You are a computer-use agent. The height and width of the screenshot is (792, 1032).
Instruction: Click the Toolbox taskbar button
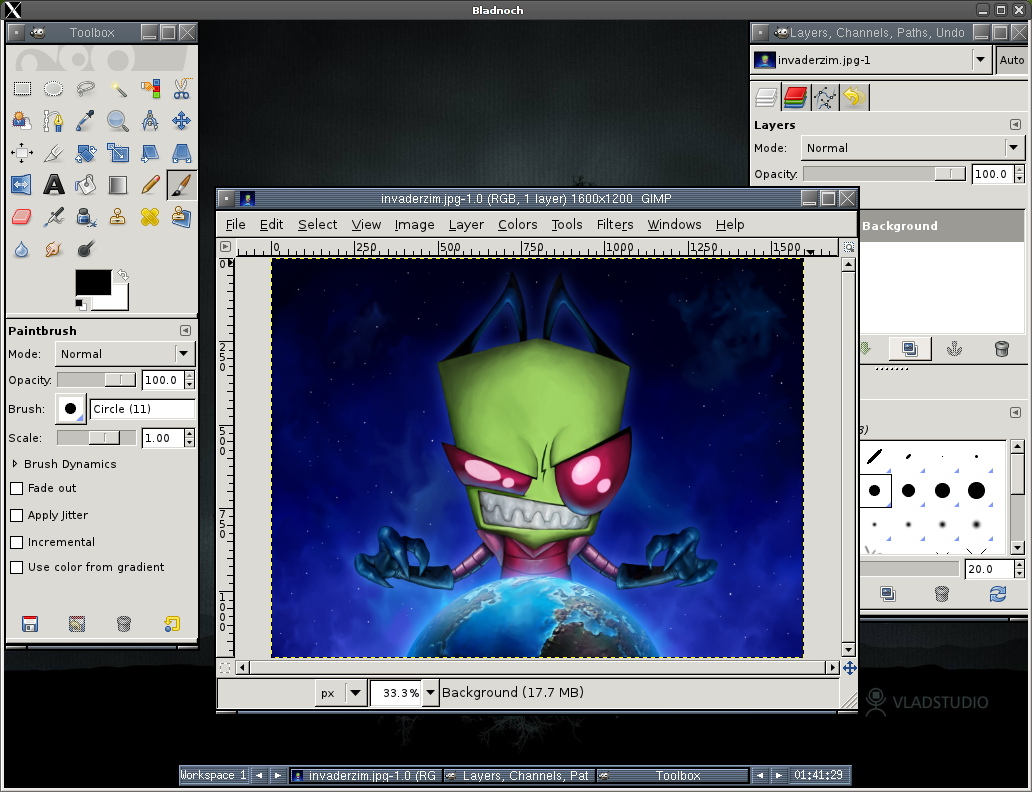[x=677, y=775]
